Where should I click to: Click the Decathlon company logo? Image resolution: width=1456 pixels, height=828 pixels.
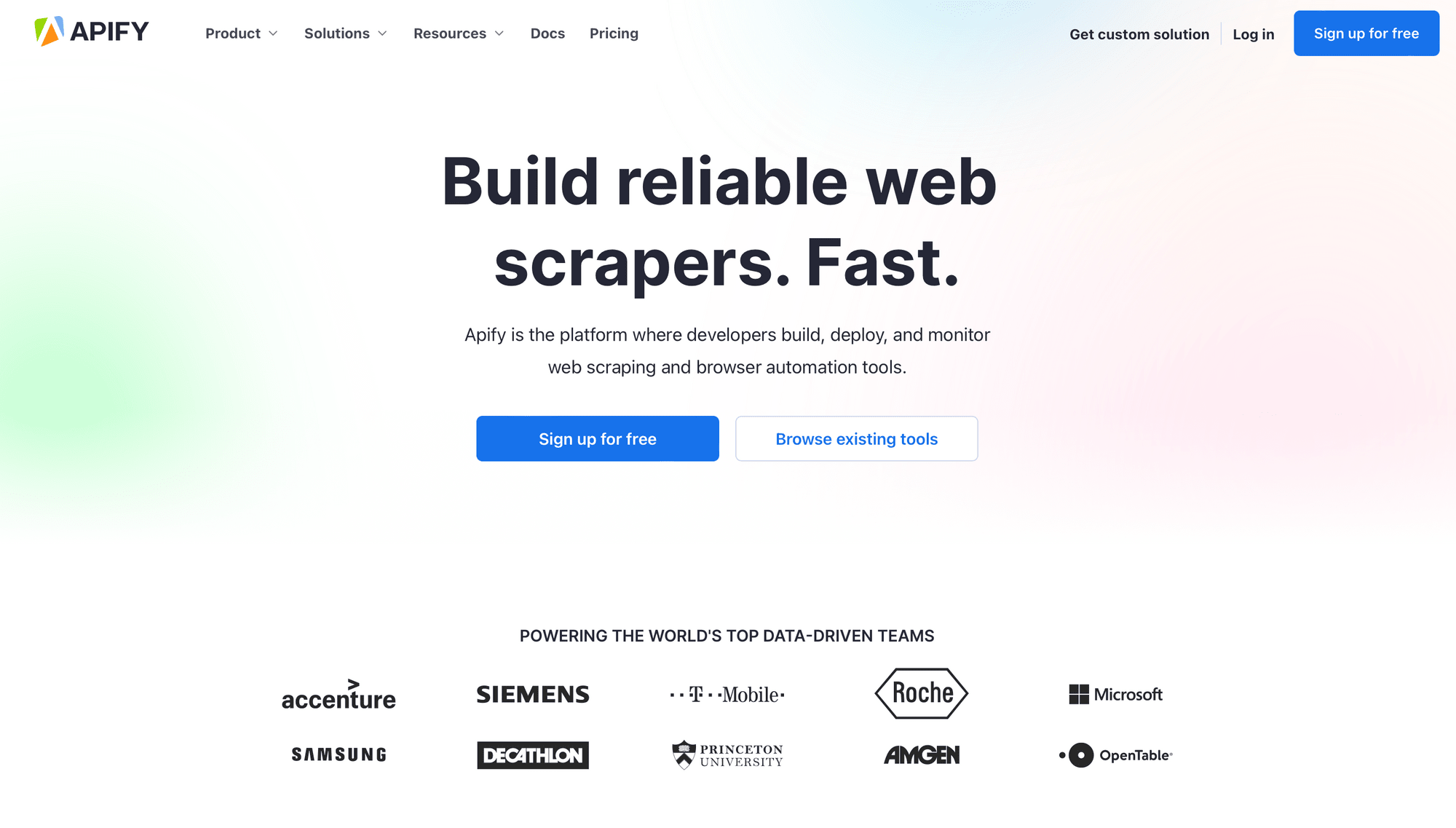pos(533,754)
